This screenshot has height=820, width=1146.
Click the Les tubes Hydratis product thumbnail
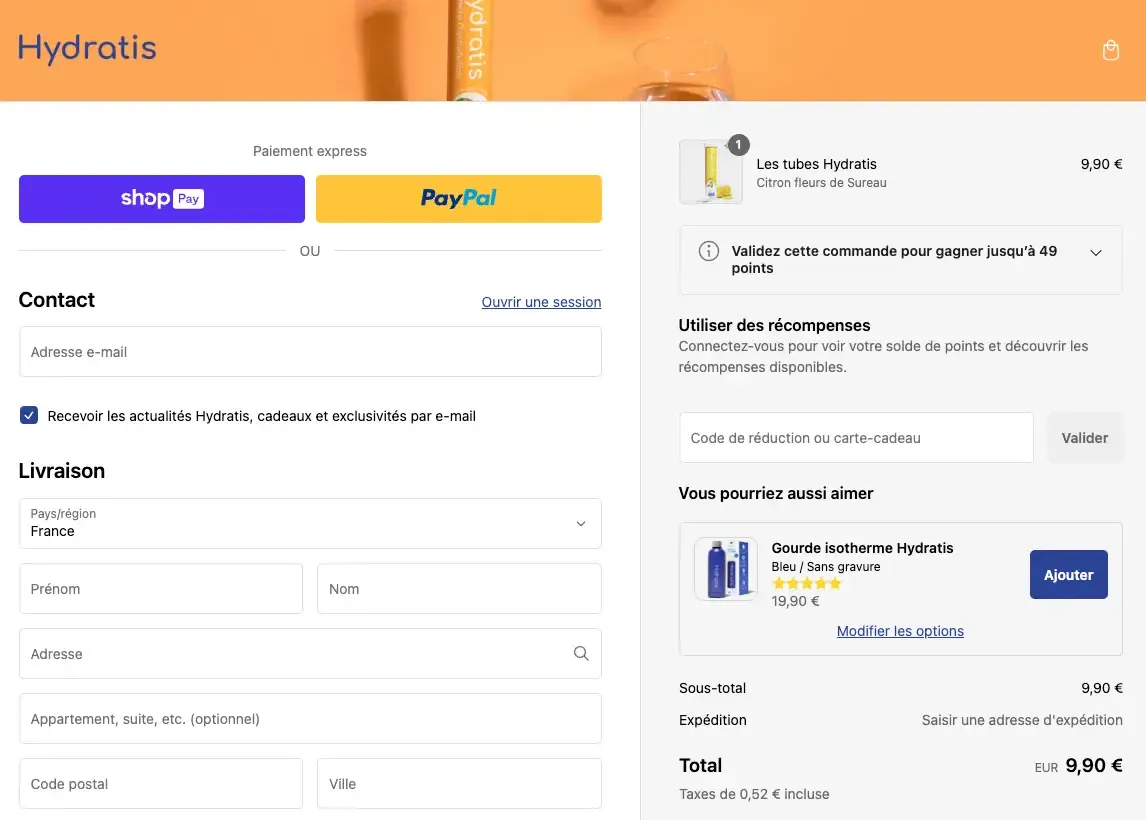click(710, 172)
